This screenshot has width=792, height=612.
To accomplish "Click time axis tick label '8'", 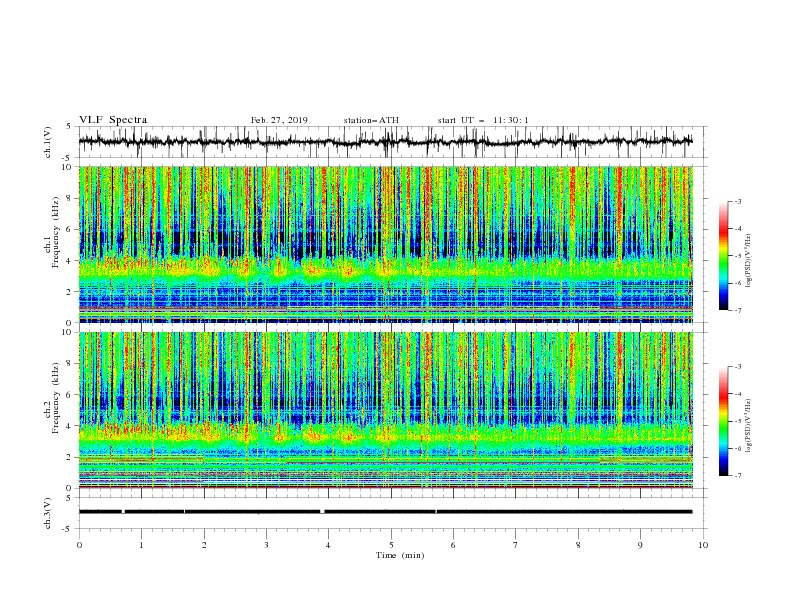I will pos(578,545).
